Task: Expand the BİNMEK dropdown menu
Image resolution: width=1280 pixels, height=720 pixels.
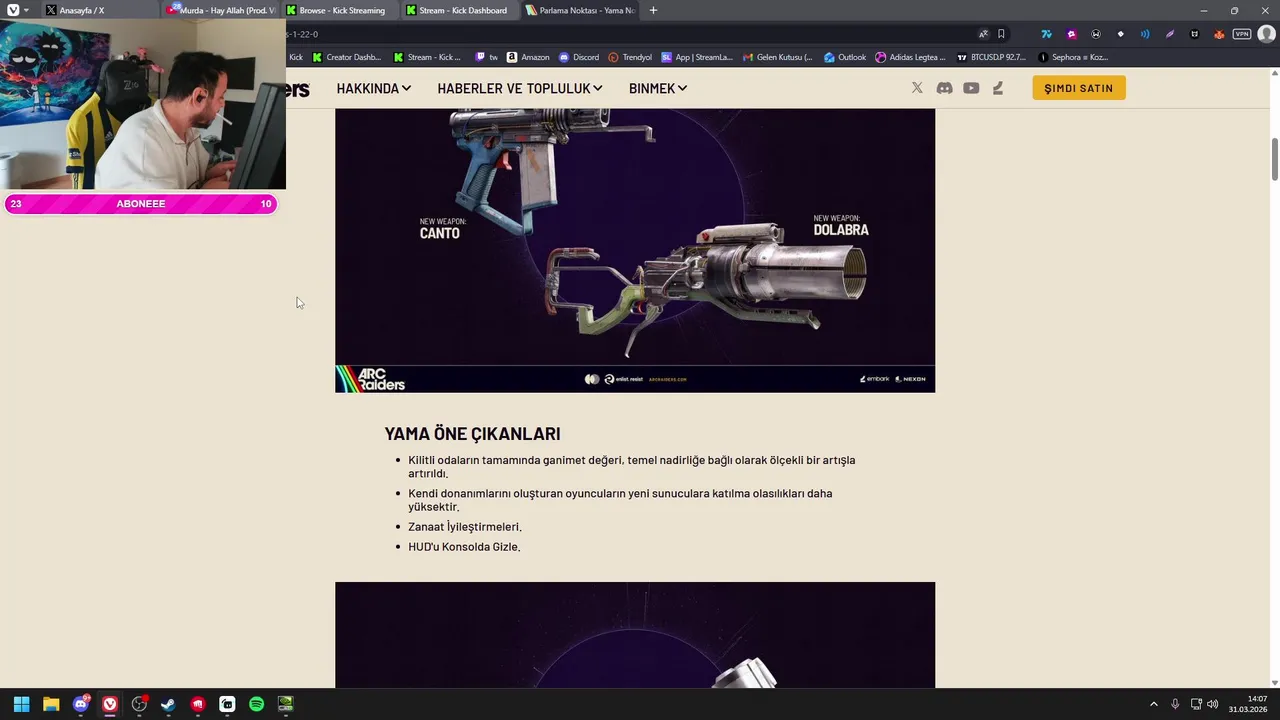Action: pyautogui.click(x=658, y=88)
